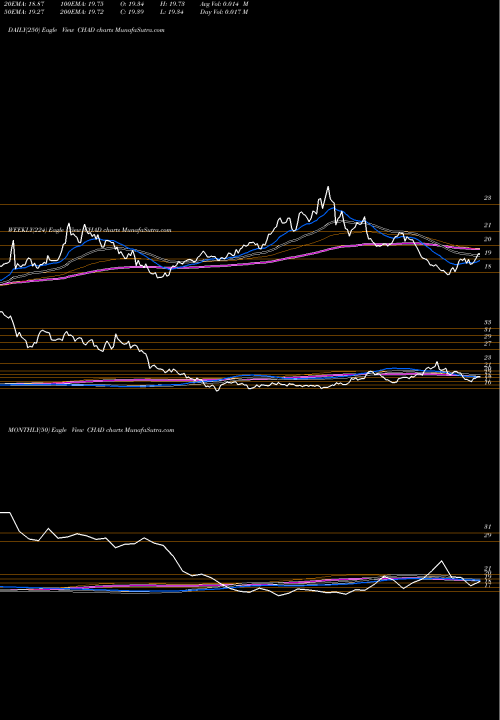Click the daily chart's highest price peak

click(x=328, y=187)
